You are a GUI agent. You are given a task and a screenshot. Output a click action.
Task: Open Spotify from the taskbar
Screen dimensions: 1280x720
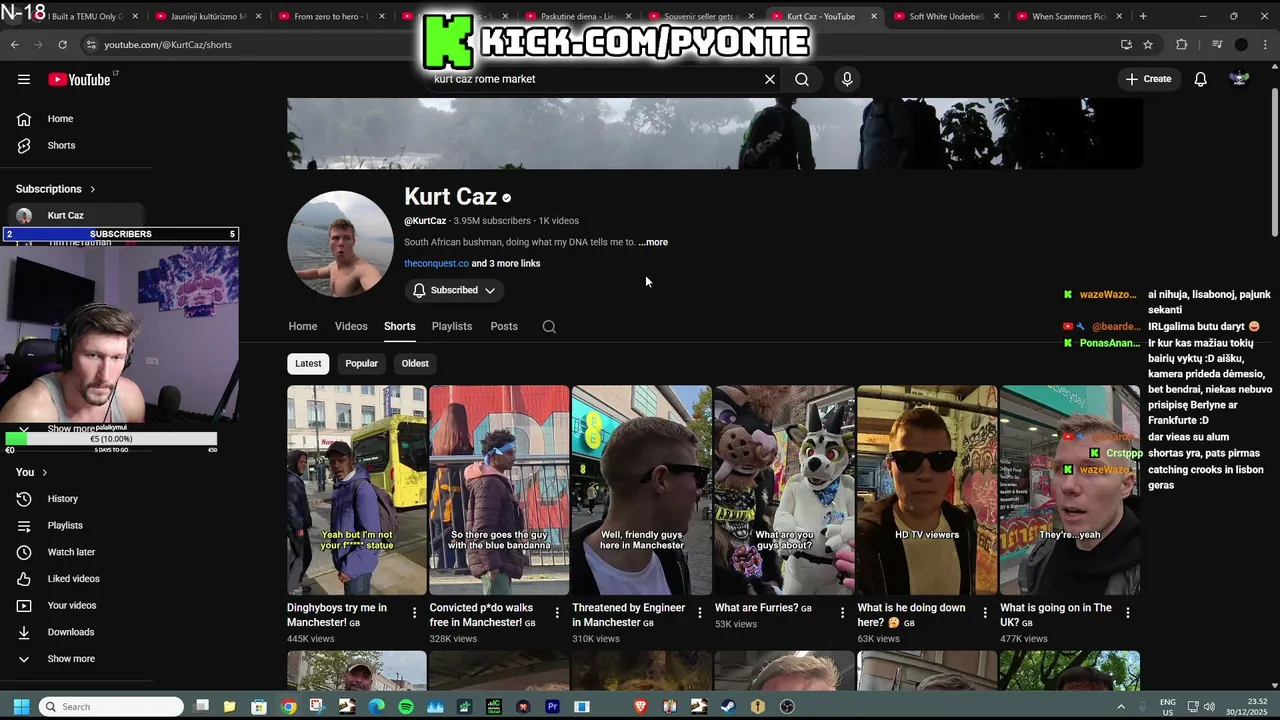coord(405,706)
